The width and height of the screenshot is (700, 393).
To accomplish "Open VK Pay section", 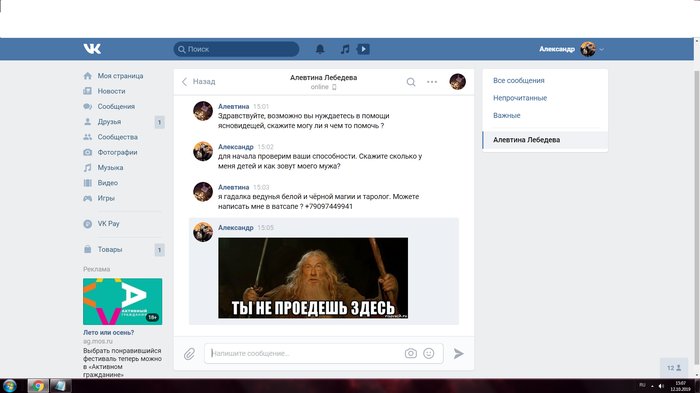I will [108, 224].
